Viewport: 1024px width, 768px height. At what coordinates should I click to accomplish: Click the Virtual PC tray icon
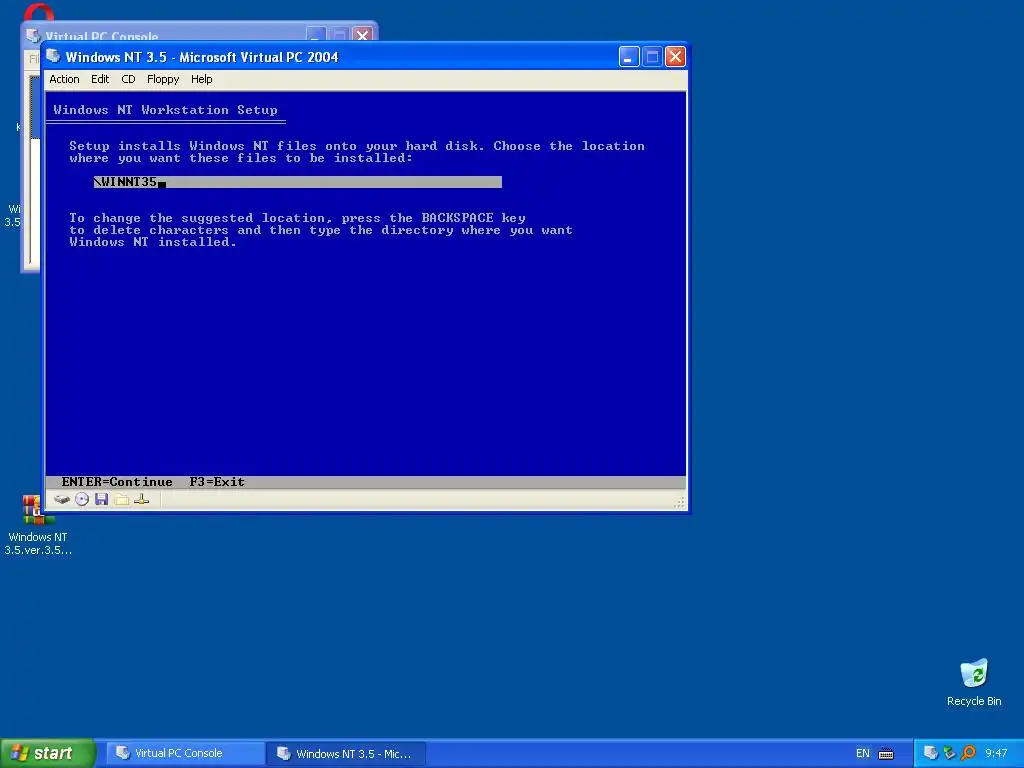click(x=931, y=753)
